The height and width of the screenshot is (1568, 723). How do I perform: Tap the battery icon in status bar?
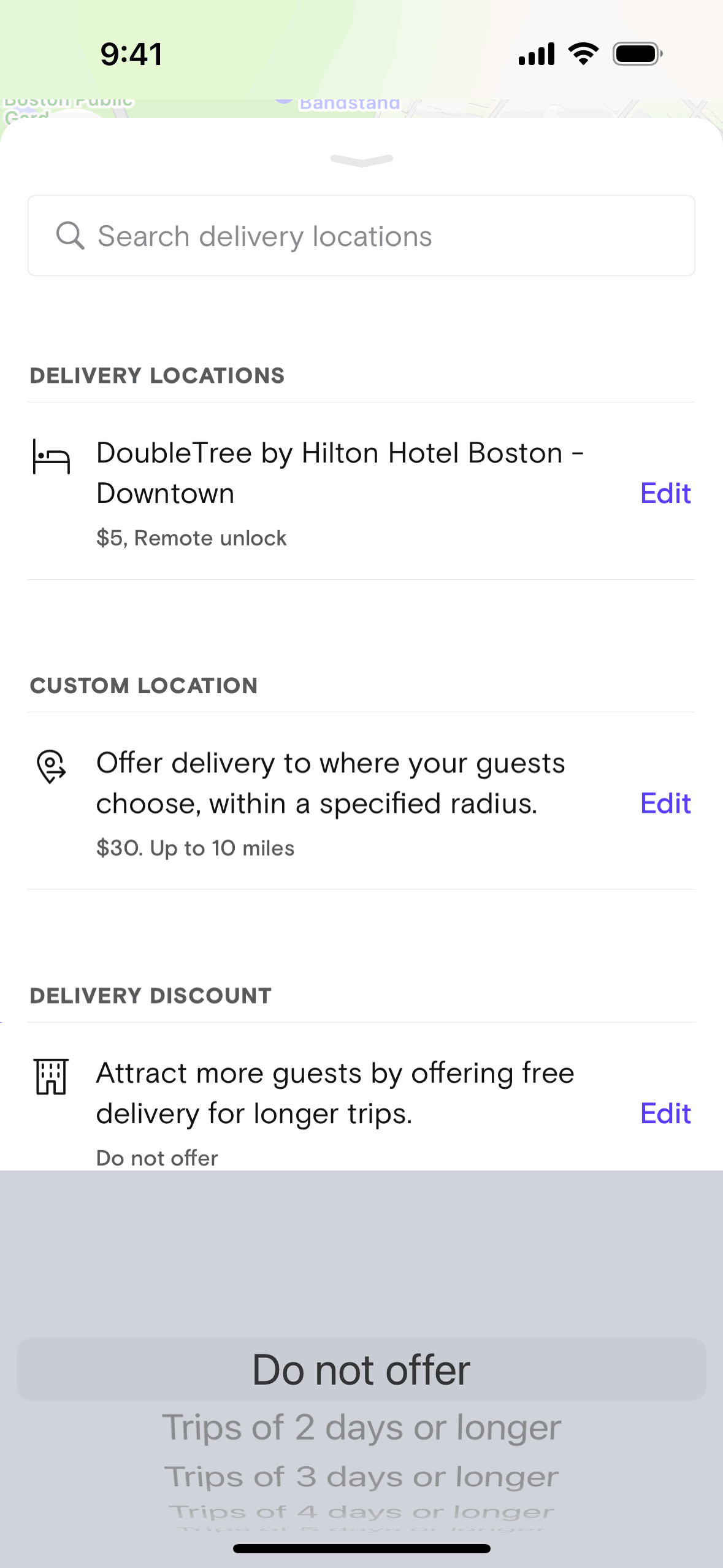[637, 54]
